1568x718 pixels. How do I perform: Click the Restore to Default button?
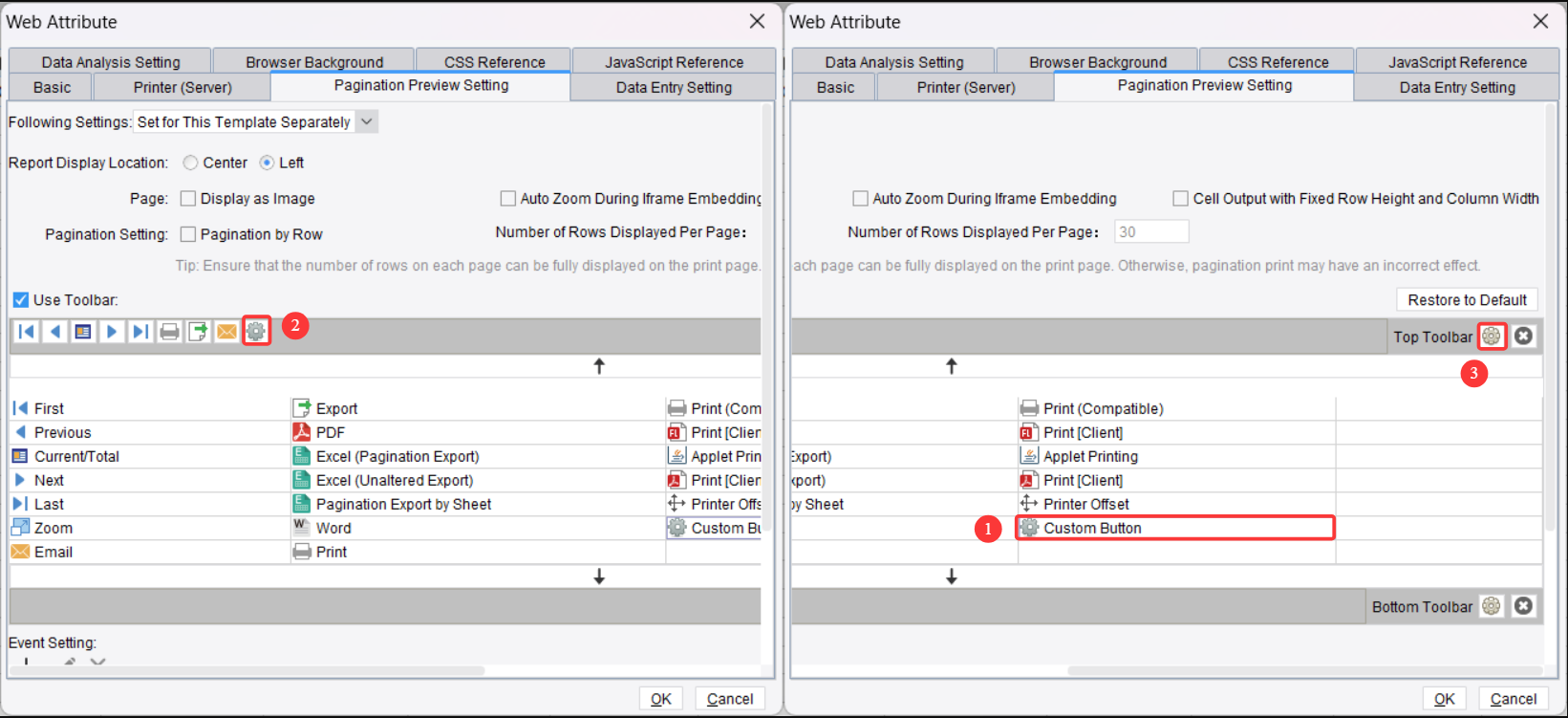tap(1468, 300)
